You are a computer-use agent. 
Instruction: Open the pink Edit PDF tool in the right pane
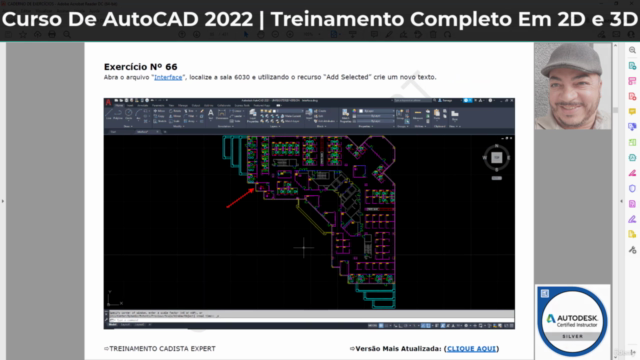[x=632, y=81]
